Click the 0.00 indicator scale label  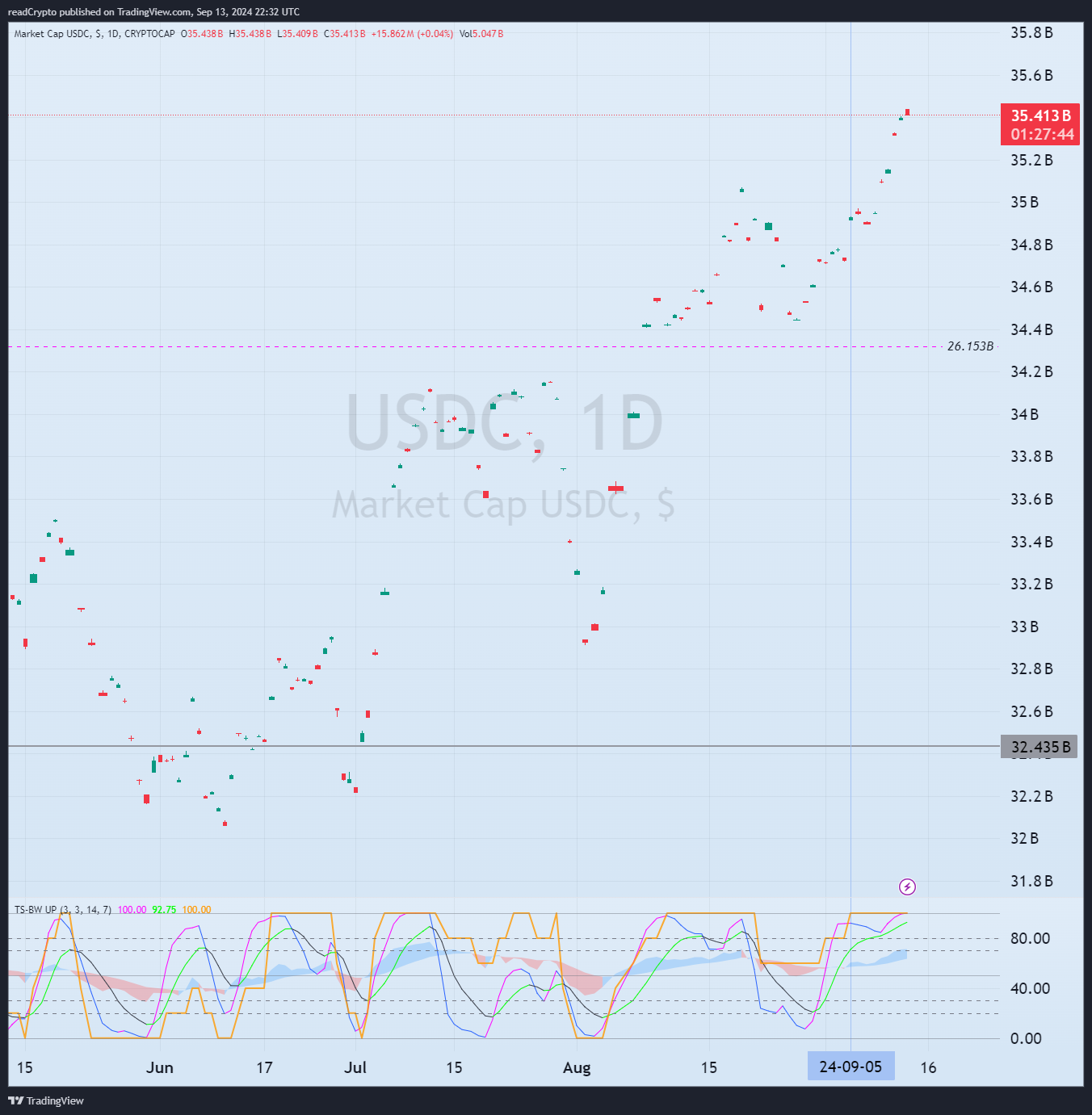coord(1026,1038)
